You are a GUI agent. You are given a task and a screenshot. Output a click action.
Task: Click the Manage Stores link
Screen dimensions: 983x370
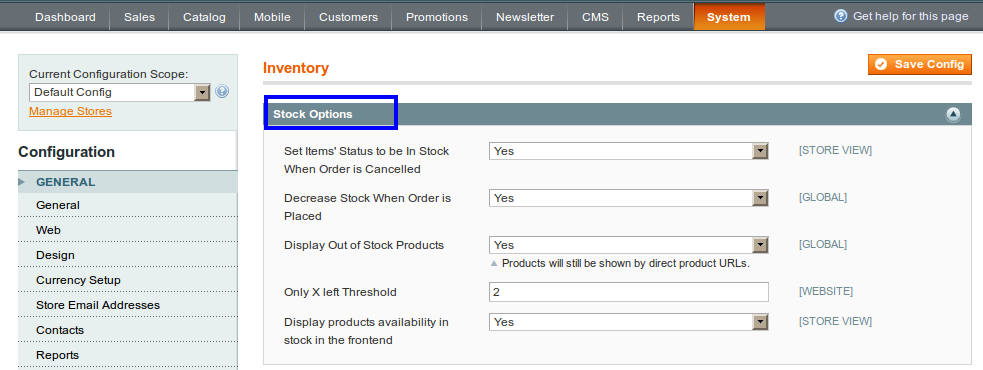coord(70,112)
